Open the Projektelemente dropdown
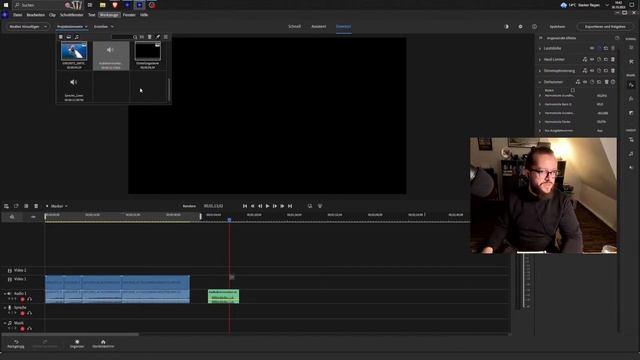640x360 pixels. coord(72,27)
